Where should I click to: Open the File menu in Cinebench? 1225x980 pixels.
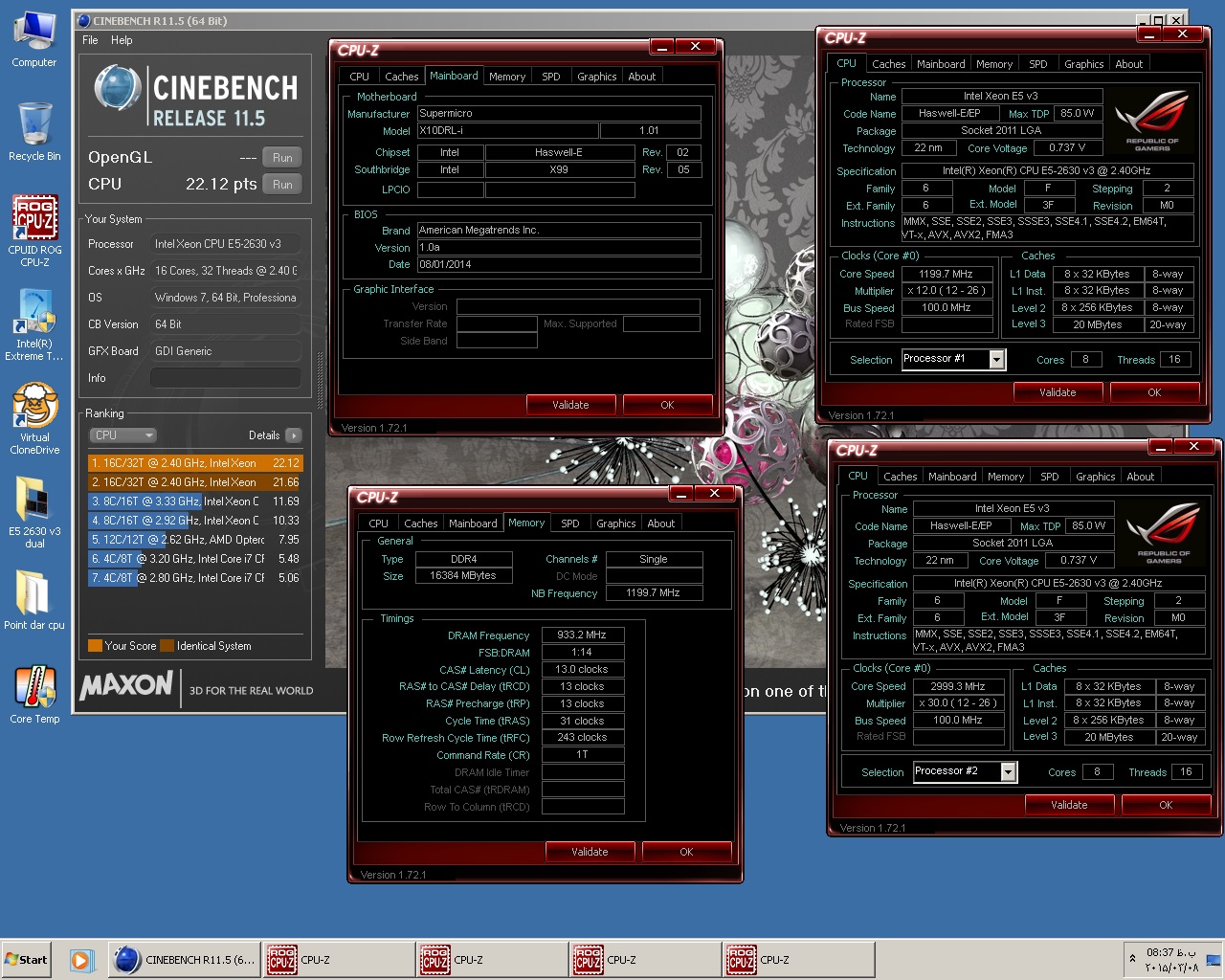[x=90, y=40]
